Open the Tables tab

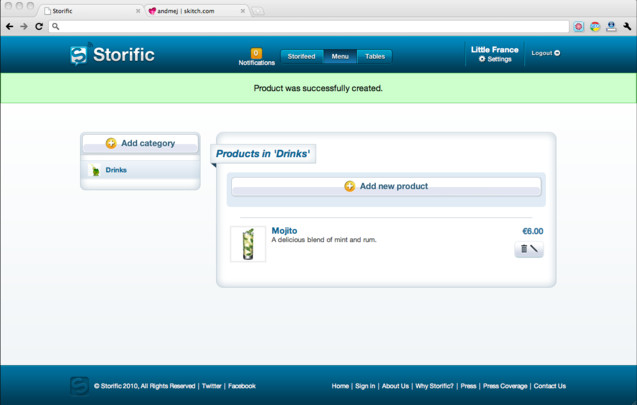[x=374, y=57]
